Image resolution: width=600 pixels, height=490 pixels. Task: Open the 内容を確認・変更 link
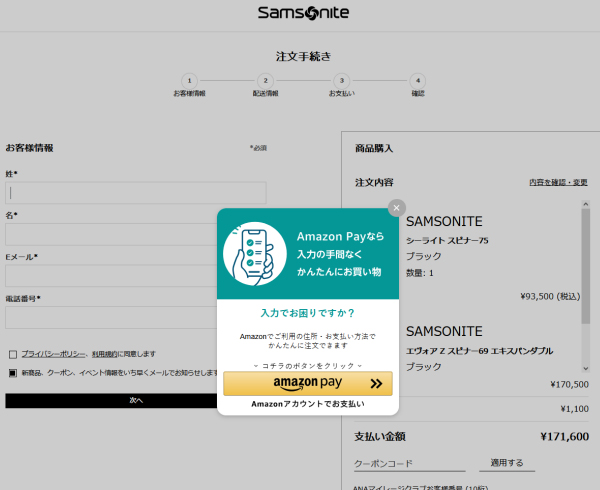point(558,182)
